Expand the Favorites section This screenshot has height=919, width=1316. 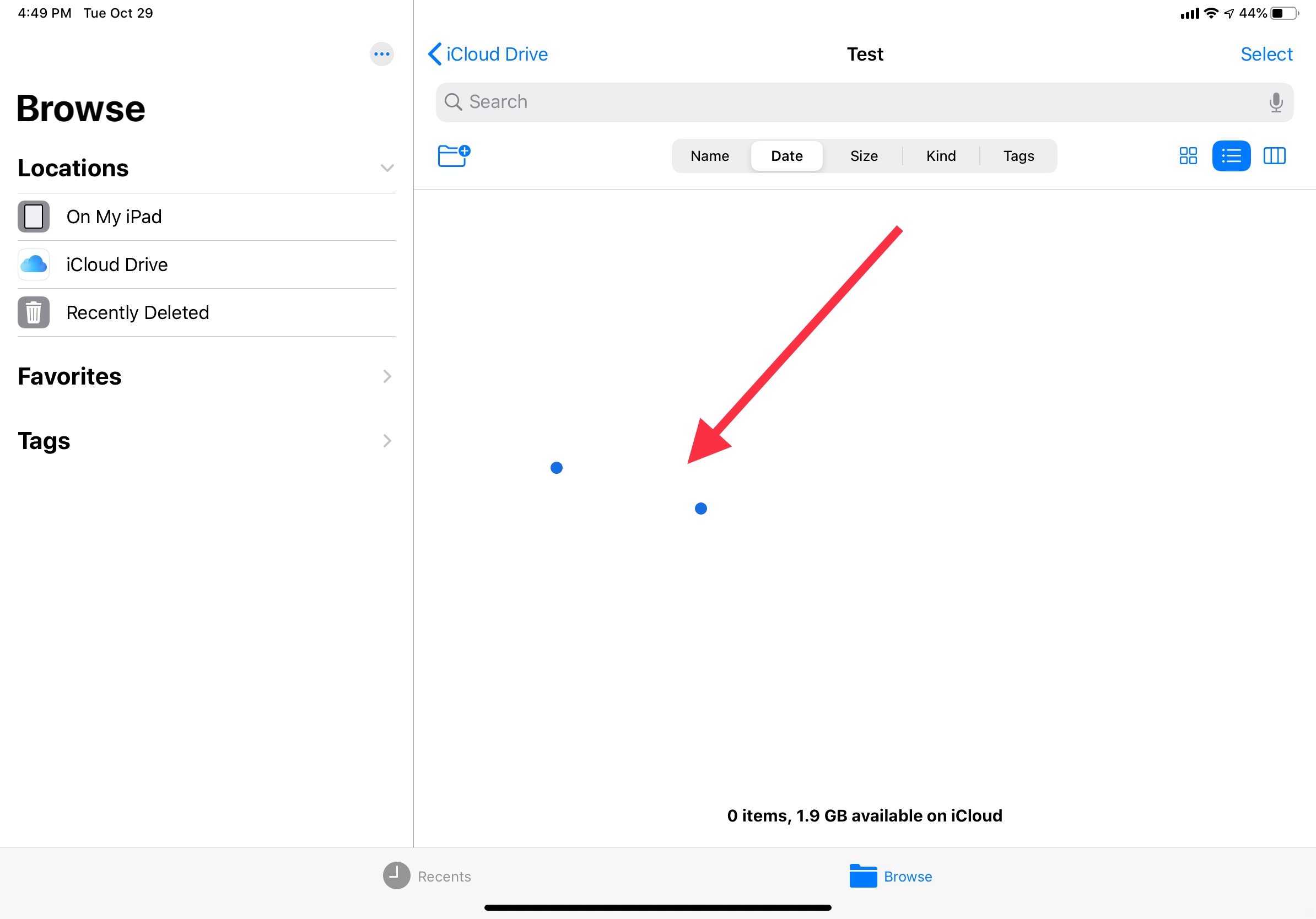pyautogui.click(x=387, y=376)
